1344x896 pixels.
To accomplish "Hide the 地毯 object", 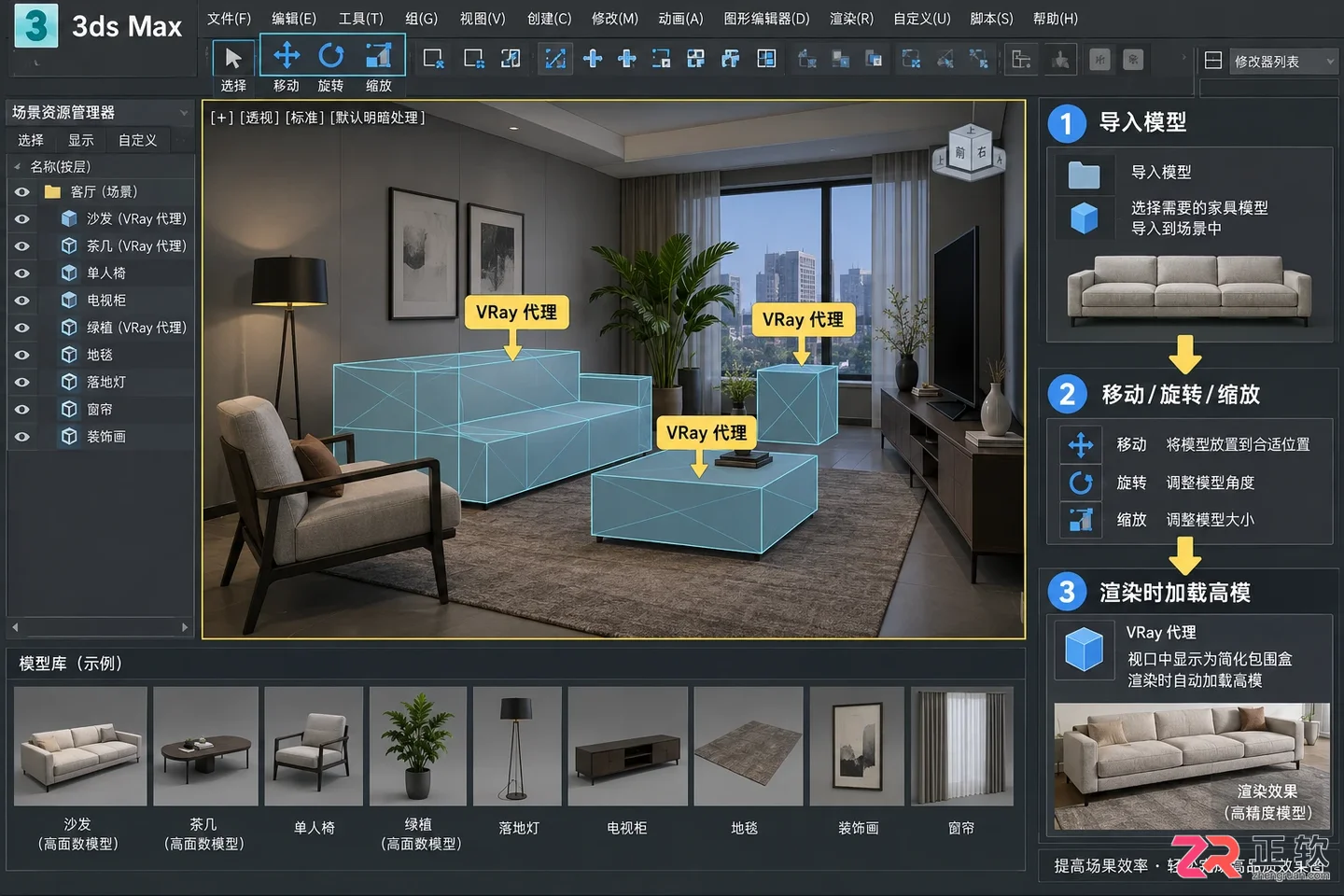I will pos(22,355).
